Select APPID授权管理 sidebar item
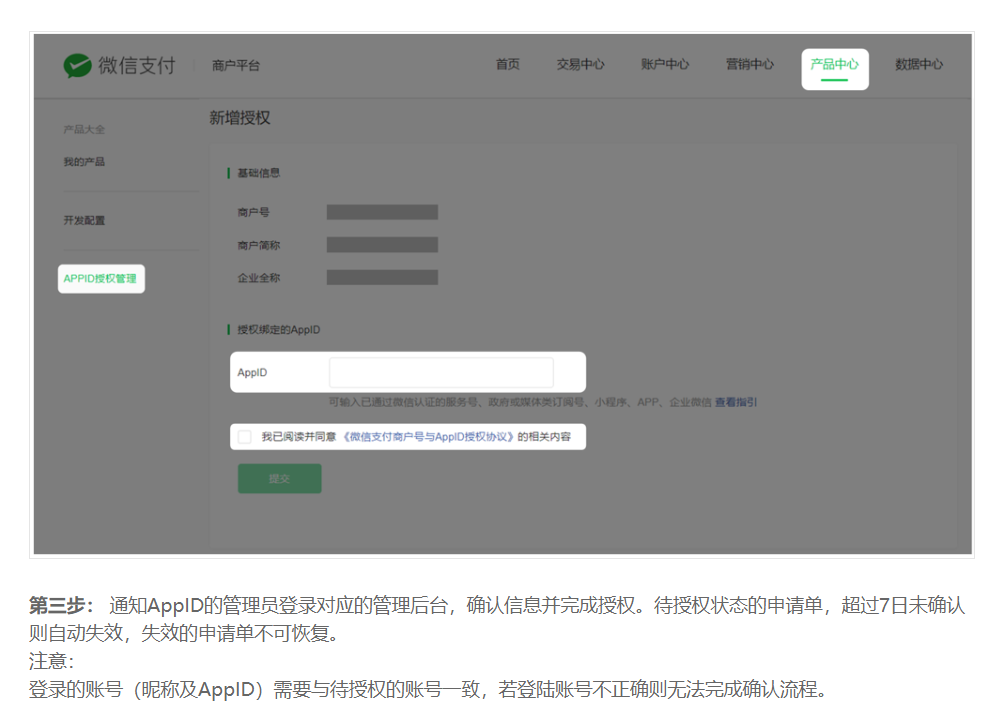Screen dimensions: 1004x710 101,278
